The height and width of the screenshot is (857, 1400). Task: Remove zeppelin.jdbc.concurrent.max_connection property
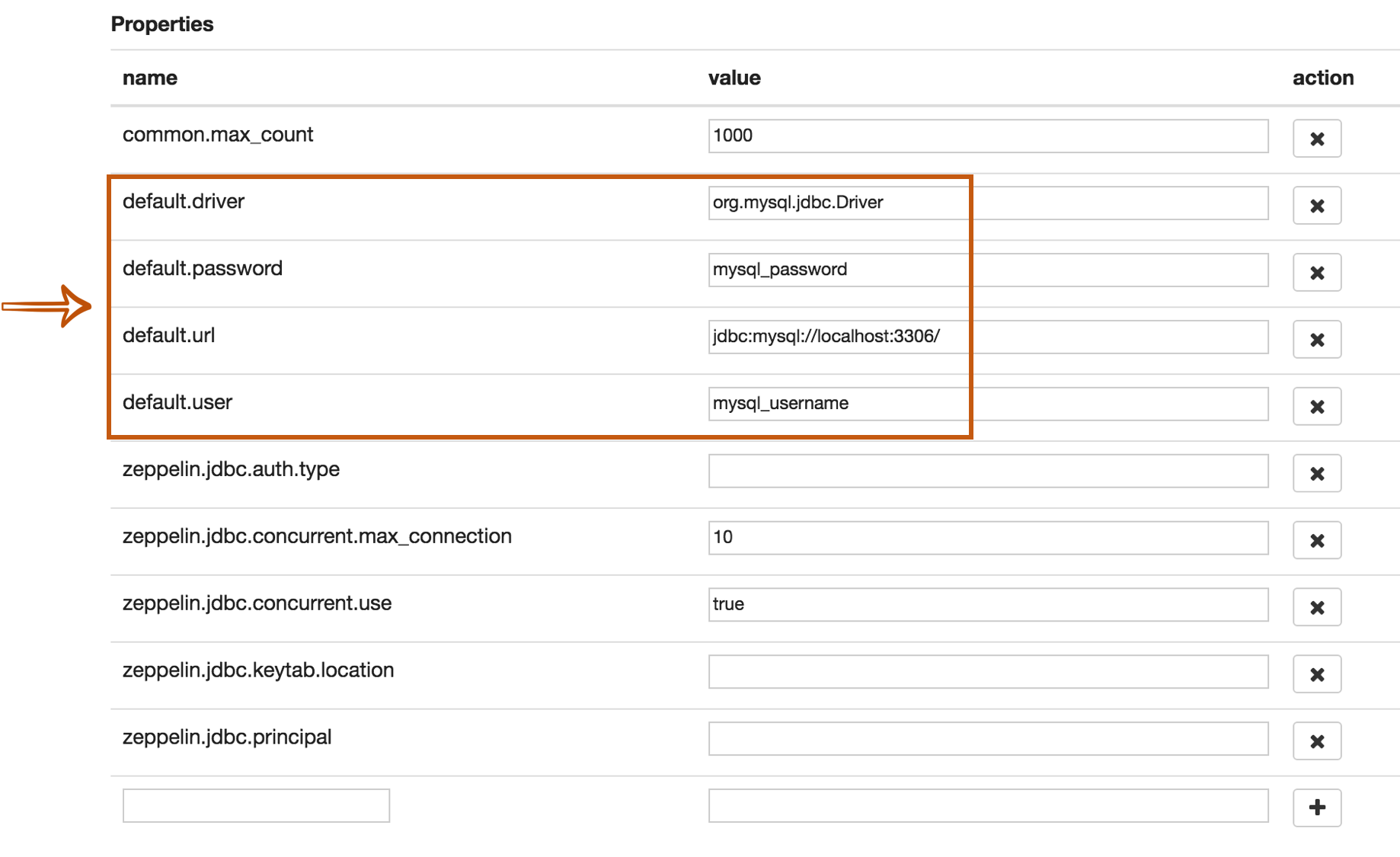1316,541
